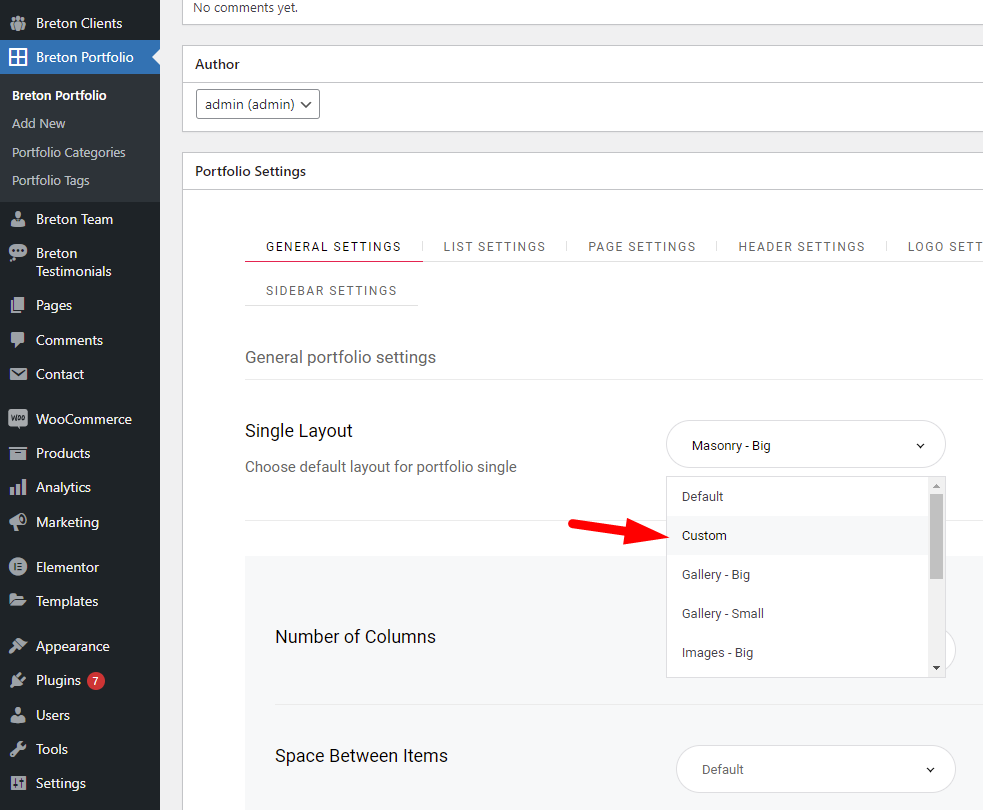Click the Products archive box icon
The width and height of the screenshot is (983, 810).
pos(18,453)
